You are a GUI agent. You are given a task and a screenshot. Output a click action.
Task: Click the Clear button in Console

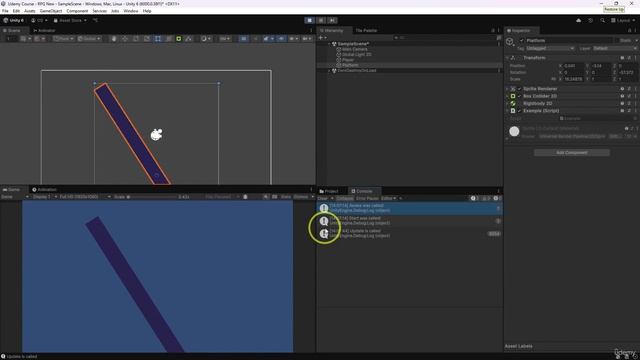tap(323, 198)
